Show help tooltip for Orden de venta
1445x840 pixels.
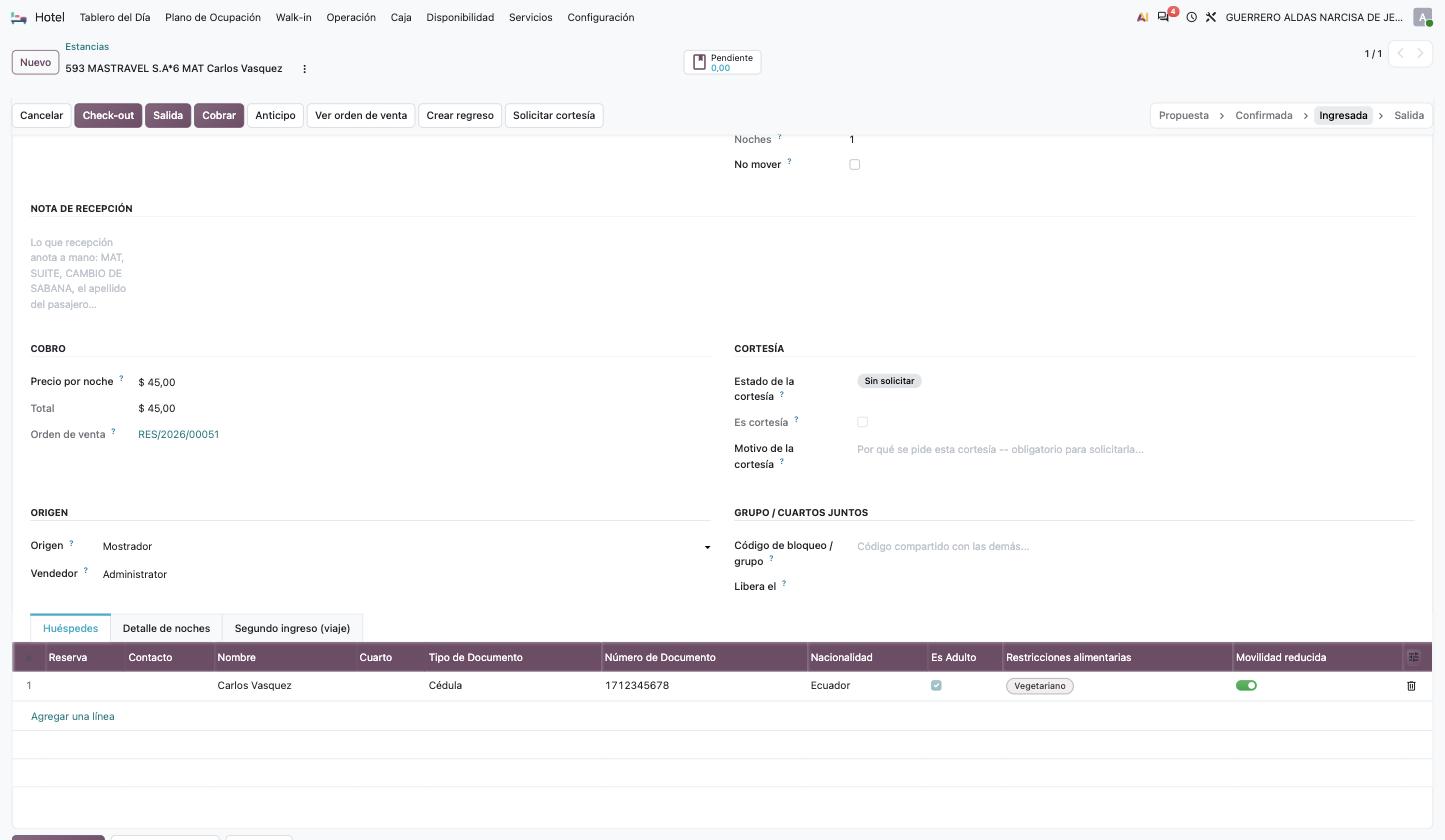coord(113,432)
